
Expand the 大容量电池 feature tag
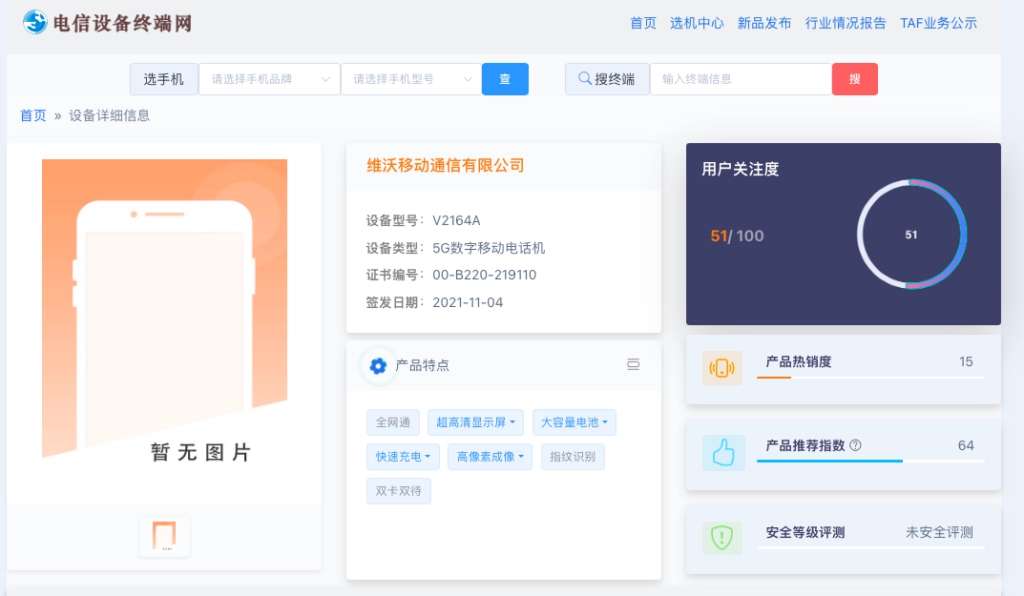tap(574, 422)
